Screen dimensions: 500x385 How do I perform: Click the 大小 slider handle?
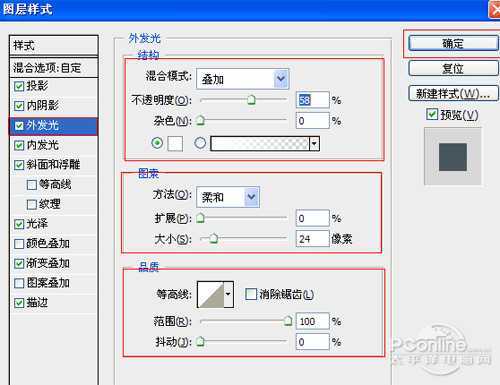click(214, 238)
